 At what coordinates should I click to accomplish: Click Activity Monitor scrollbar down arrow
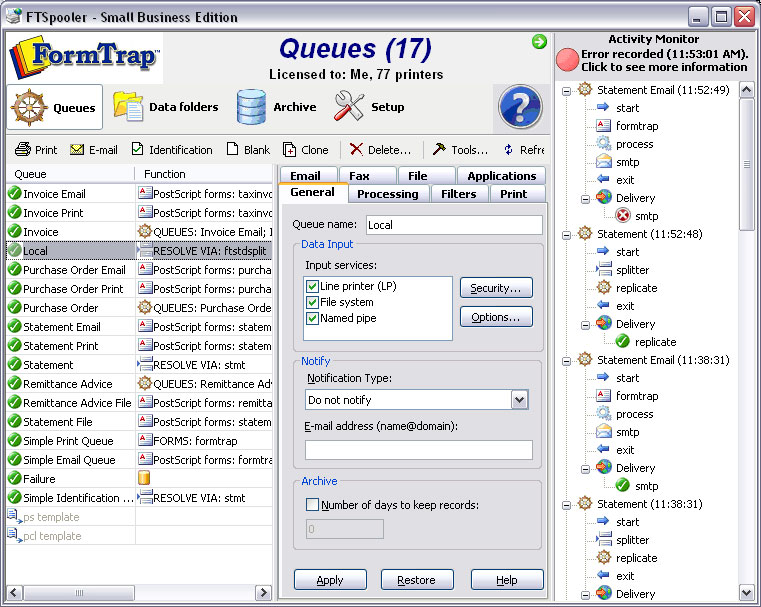pos(746,592)
